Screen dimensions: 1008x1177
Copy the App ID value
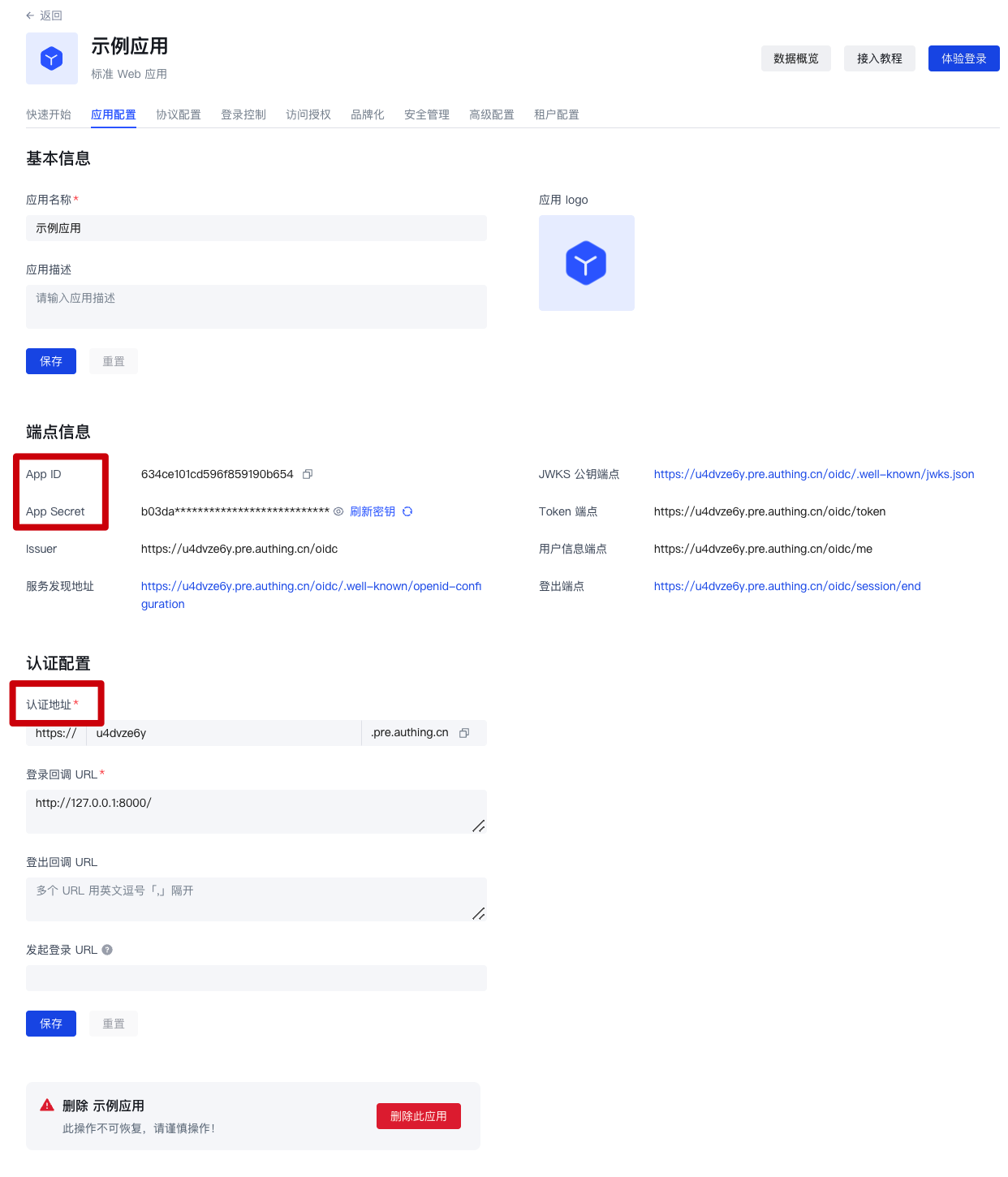click(x=308, y=474)
